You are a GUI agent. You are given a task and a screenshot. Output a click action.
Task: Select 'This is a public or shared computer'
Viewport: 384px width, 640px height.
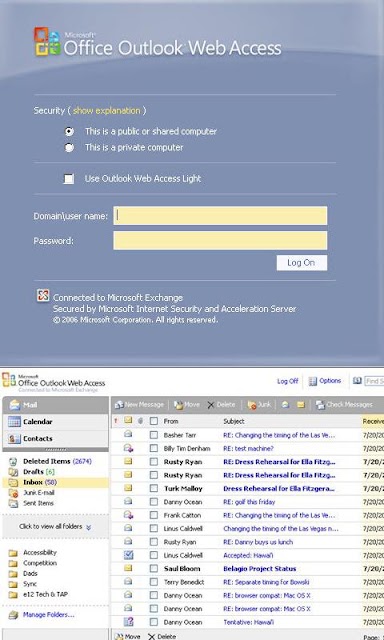(x=69, y=131)
